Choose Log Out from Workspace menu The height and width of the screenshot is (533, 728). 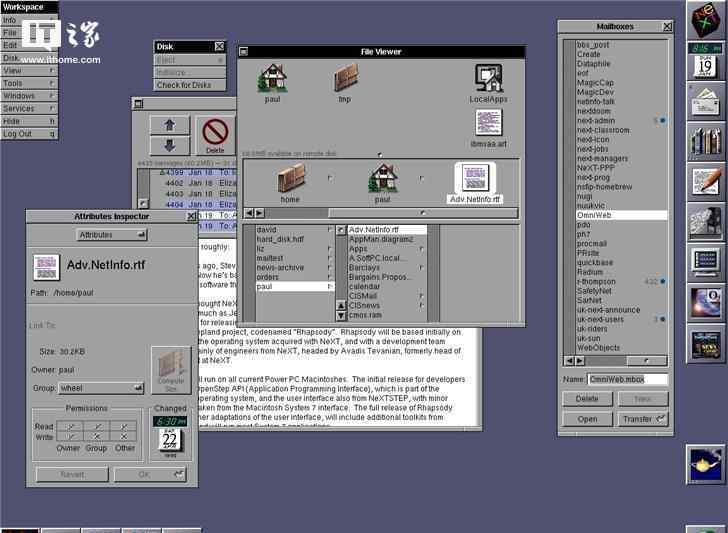click(x=29, y=134)
